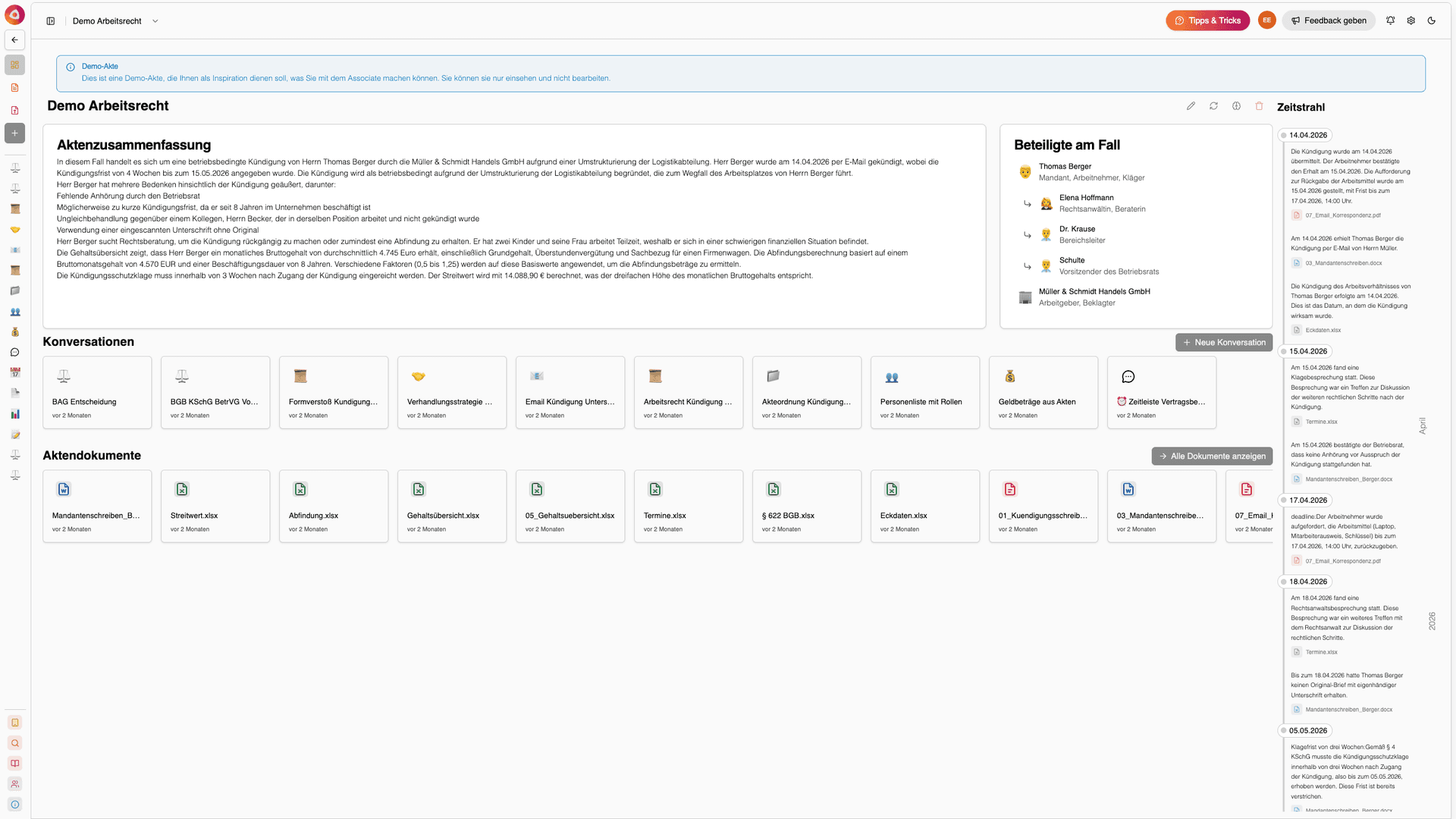Open 03_Mandantenschreibe… document card
This screenshot has width=1456, height=819.
1162,507
